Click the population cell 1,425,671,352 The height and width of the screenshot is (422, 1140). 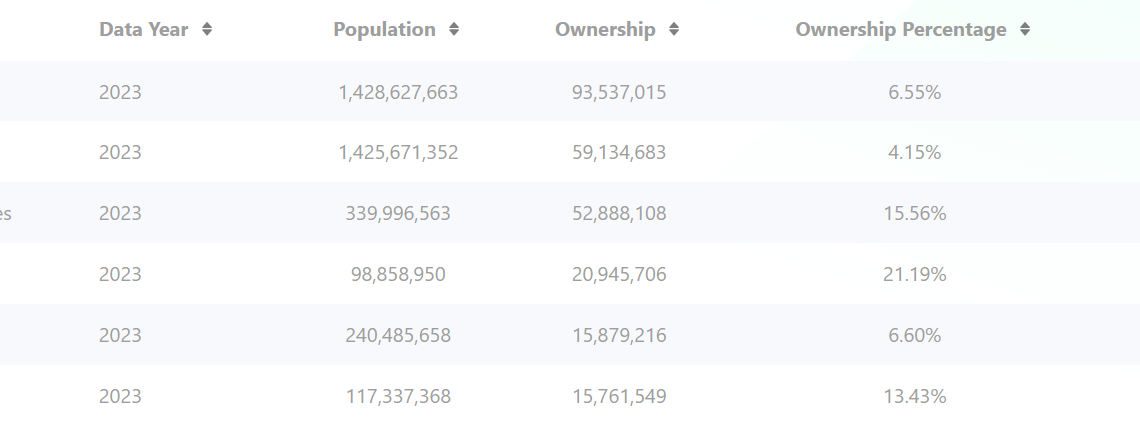(398, 153)
